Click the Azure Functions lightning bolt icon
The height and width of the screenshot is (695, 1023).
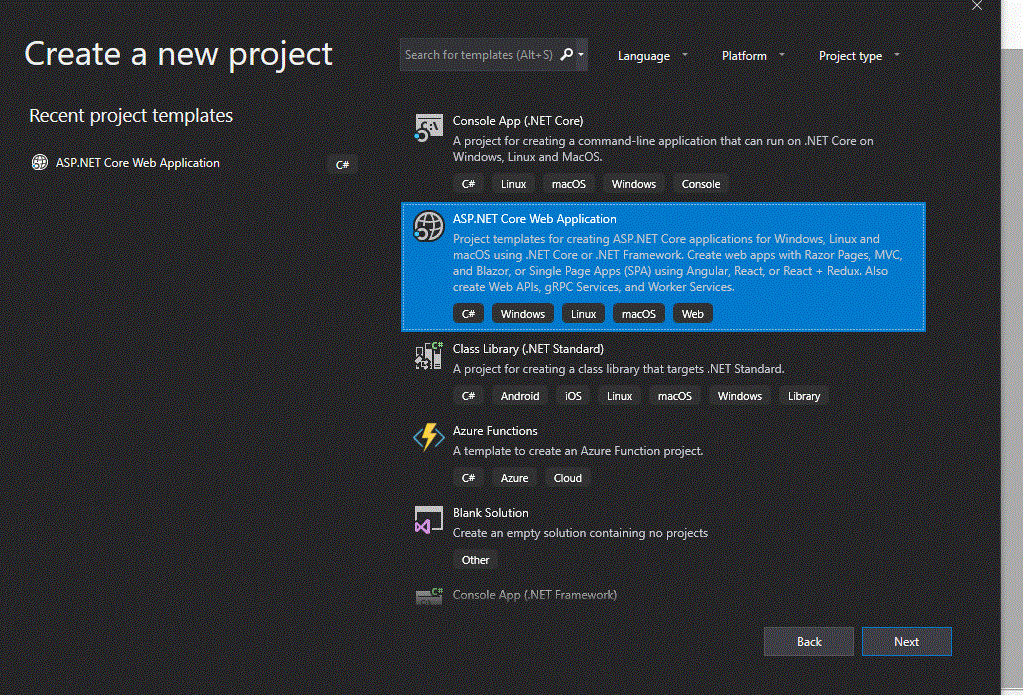[428, 437]
